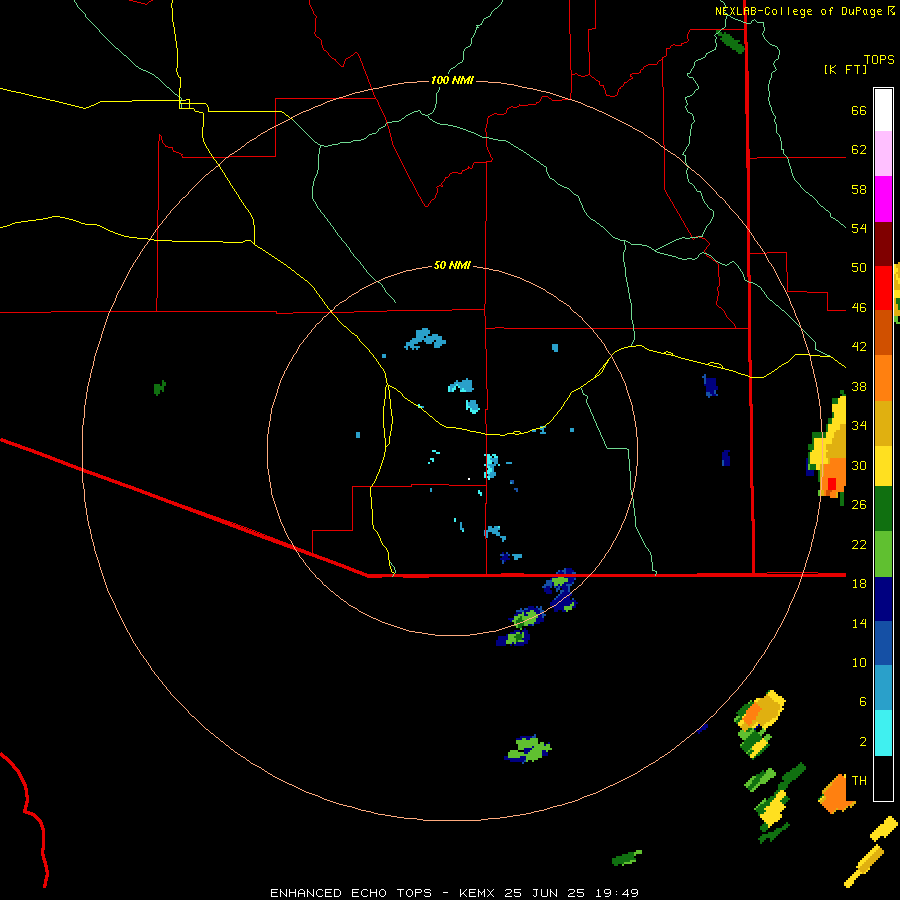Click the "26" legend value
The height and width of the screenshot is (900, 900).
(859, 505)
